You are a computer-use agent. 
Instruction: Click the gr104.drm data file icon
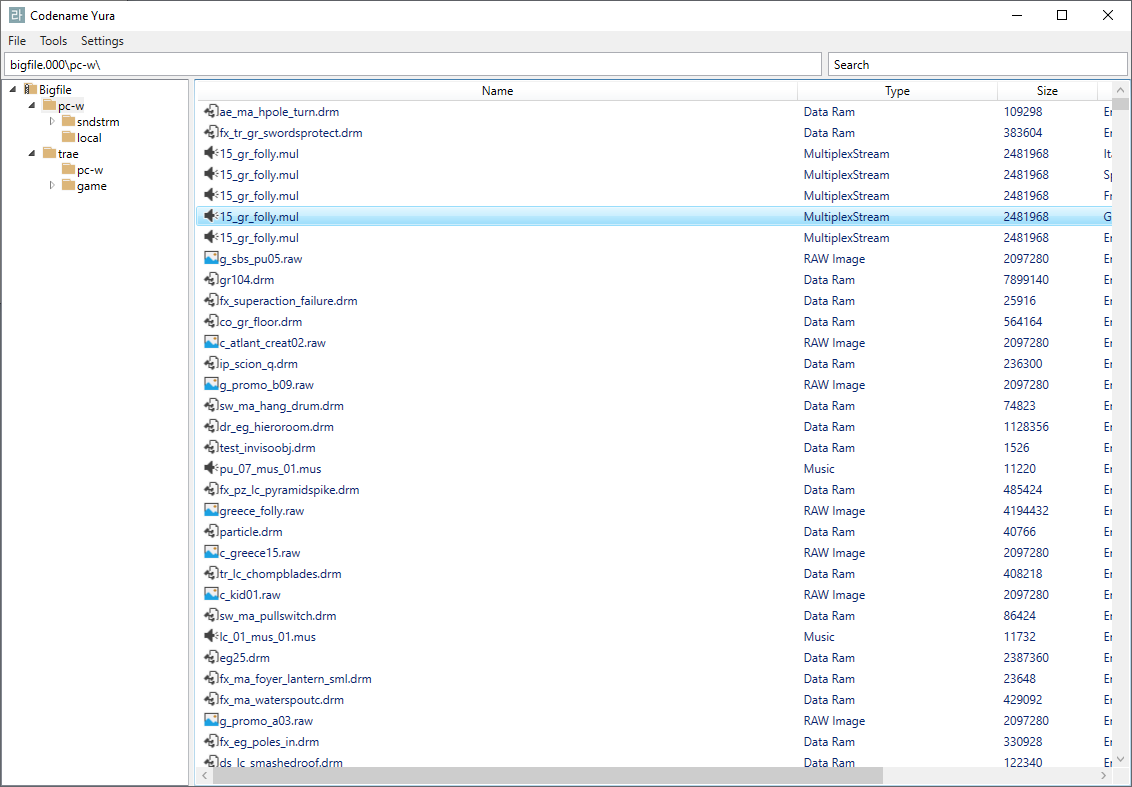point(211,280)
